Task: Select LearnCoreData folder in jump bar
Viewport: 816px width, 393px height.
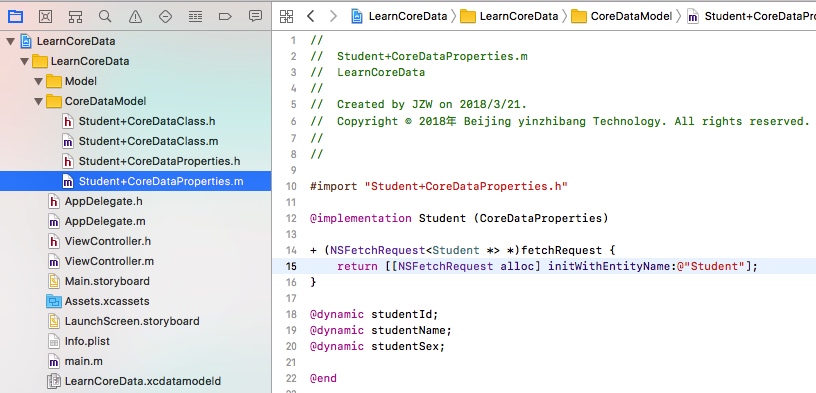Action: point(509,16)
